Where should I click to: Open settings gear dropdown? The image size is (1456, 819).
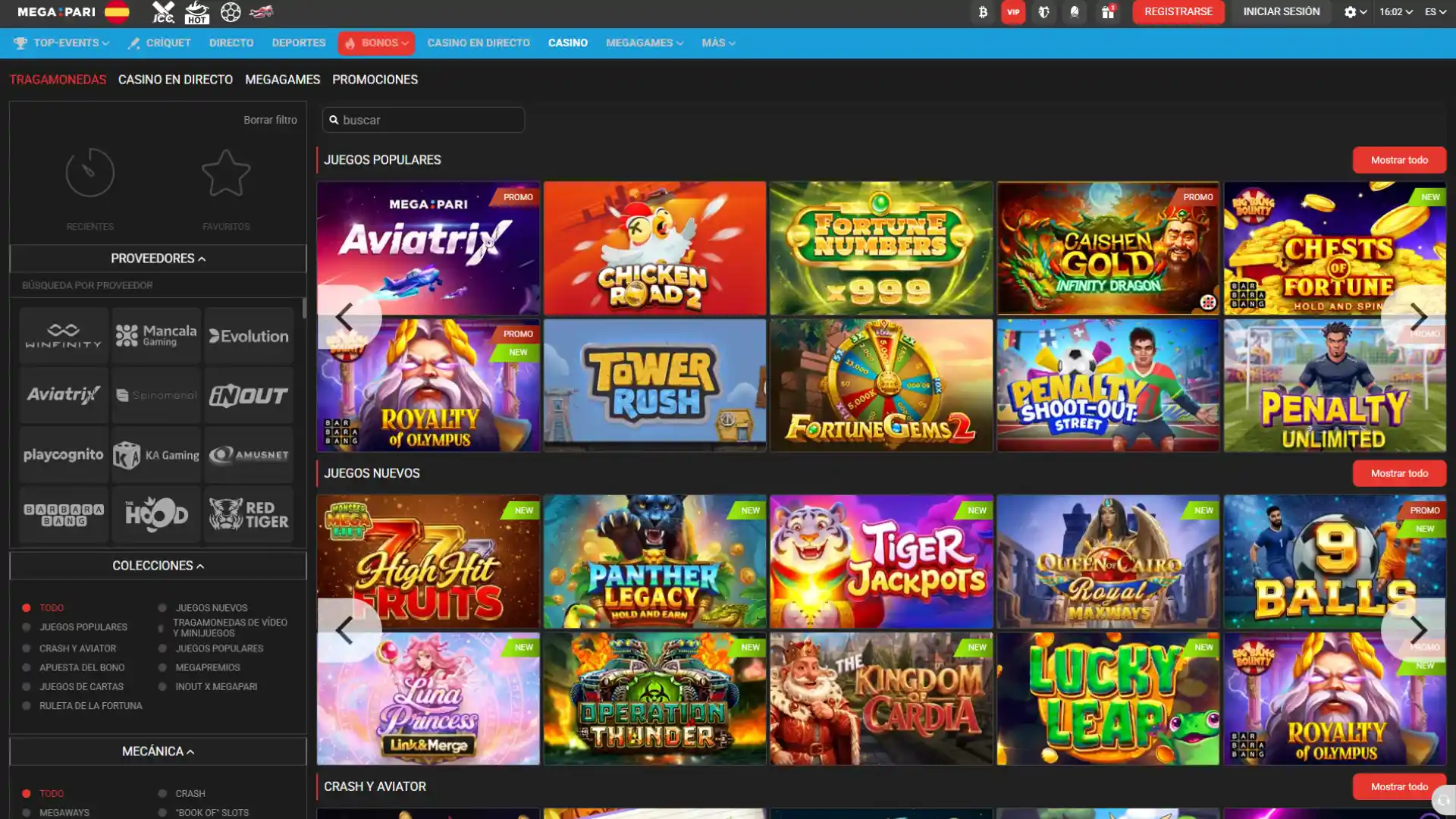click(x=1355, y=12)
